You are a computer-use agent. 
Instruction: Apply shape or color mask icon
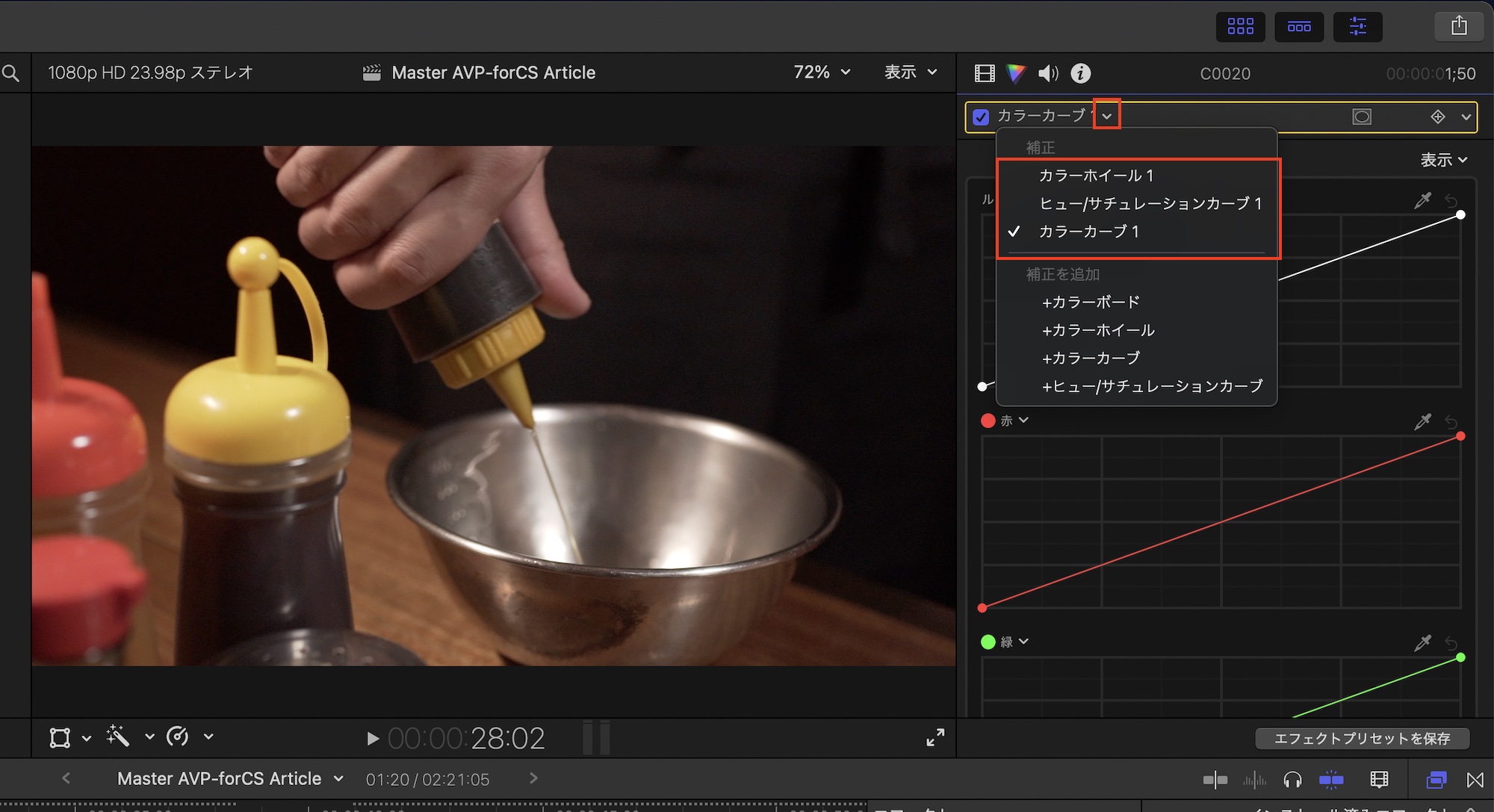point(1362,117)
